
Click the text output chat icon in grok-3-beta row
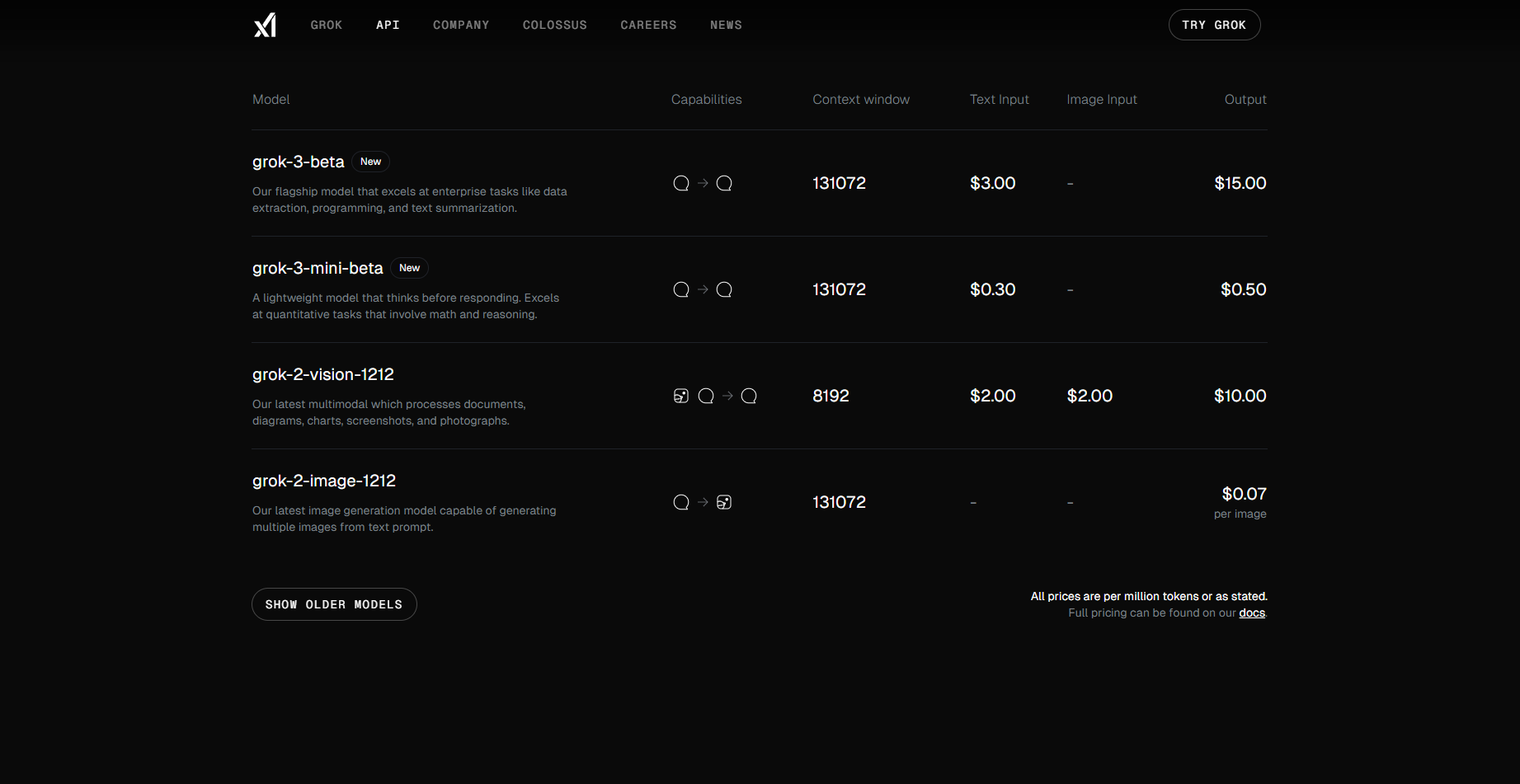tap(724, 183)
